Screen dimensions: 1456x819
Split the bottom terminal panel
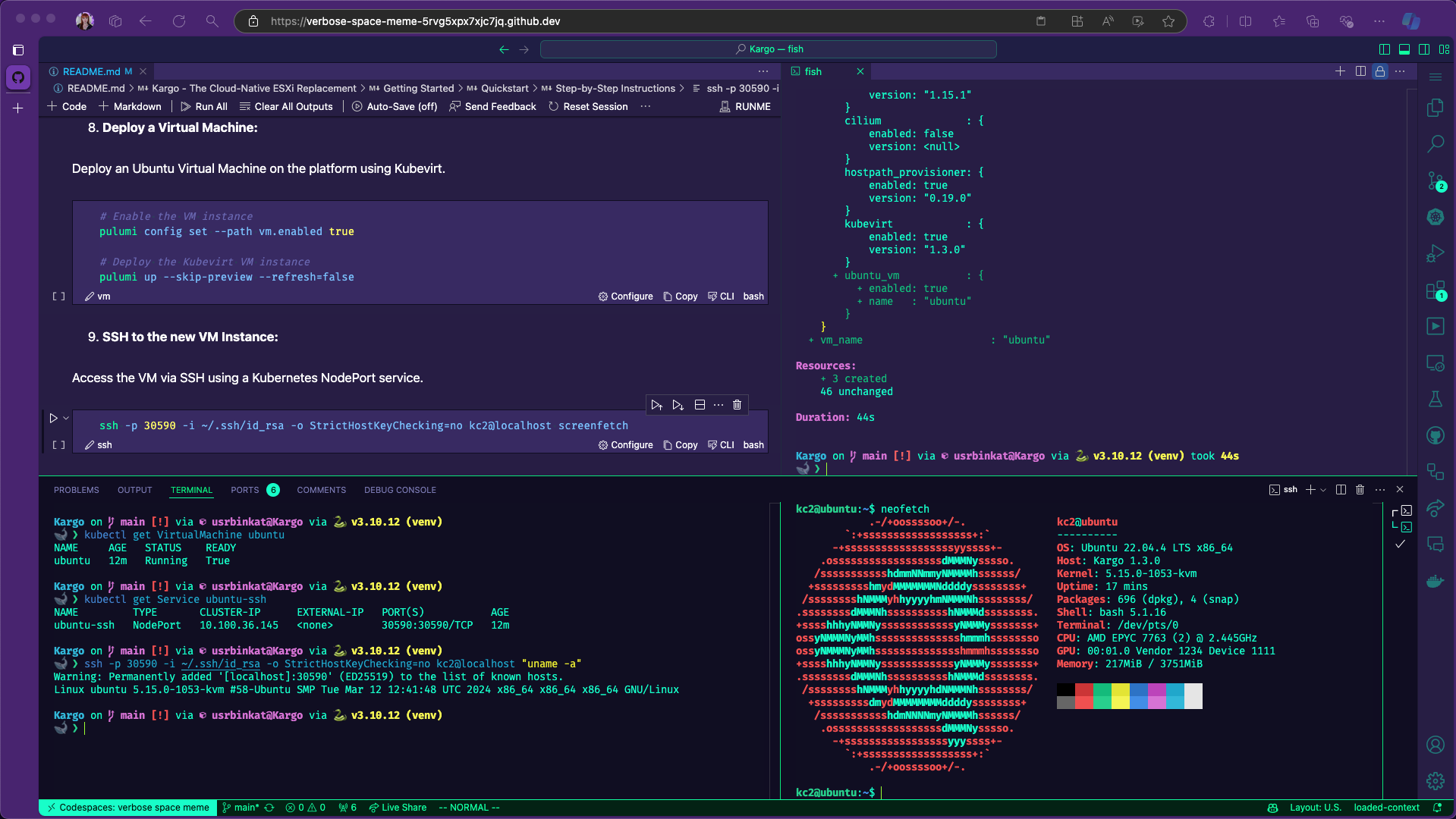point(1341,490)
